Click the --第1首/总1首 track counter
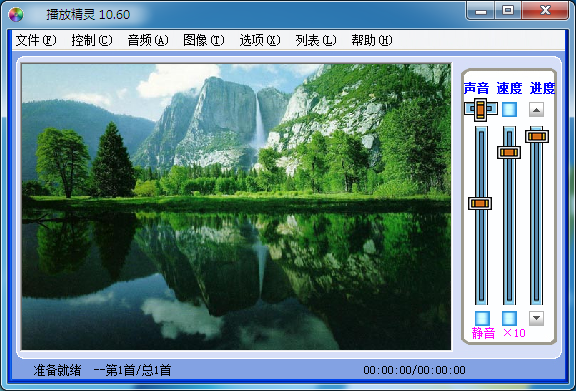Viewport: 576px width, 391px height. click(x=133, y=370)
